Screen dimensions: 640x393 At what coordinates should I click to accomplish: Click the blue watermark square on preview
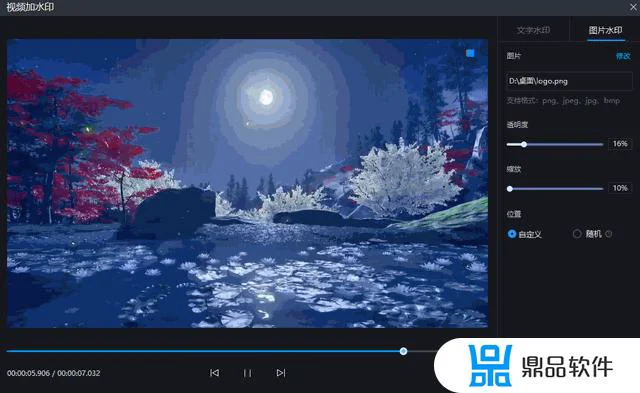click(470, 53)
